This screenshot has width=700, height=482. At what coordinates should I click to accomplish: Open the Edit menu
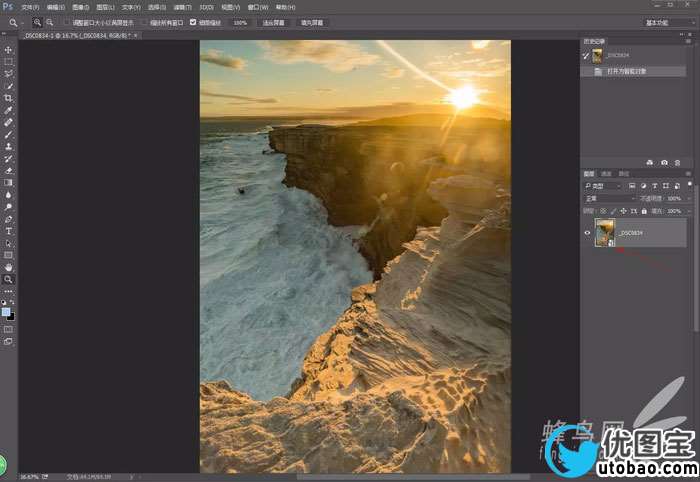(56, 7)
